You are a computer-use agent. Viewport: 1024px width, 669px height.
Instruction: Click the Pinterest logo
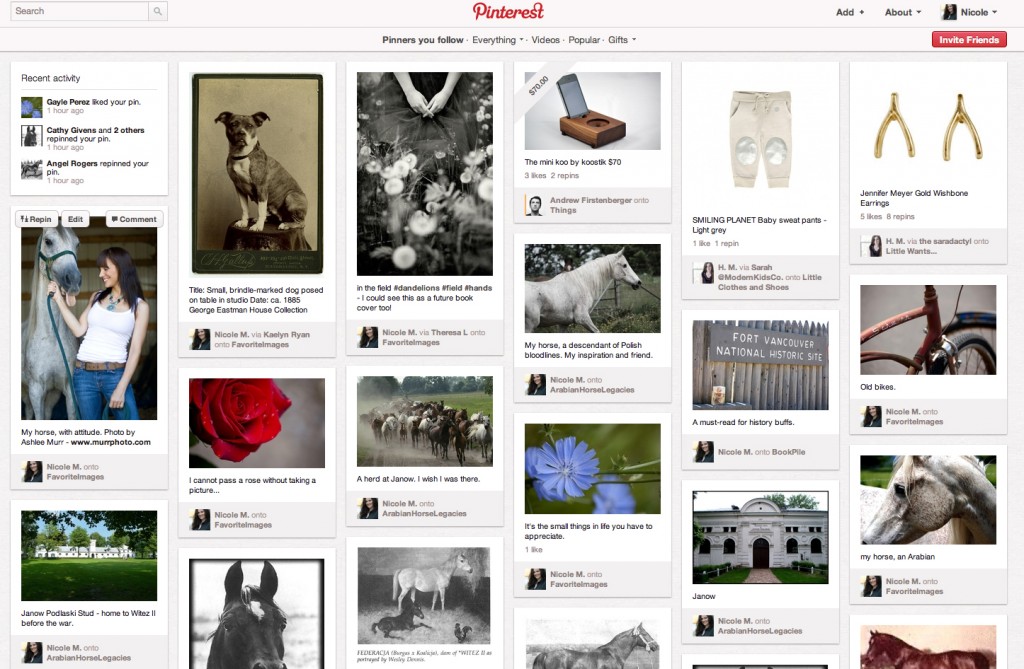[508, 12]
